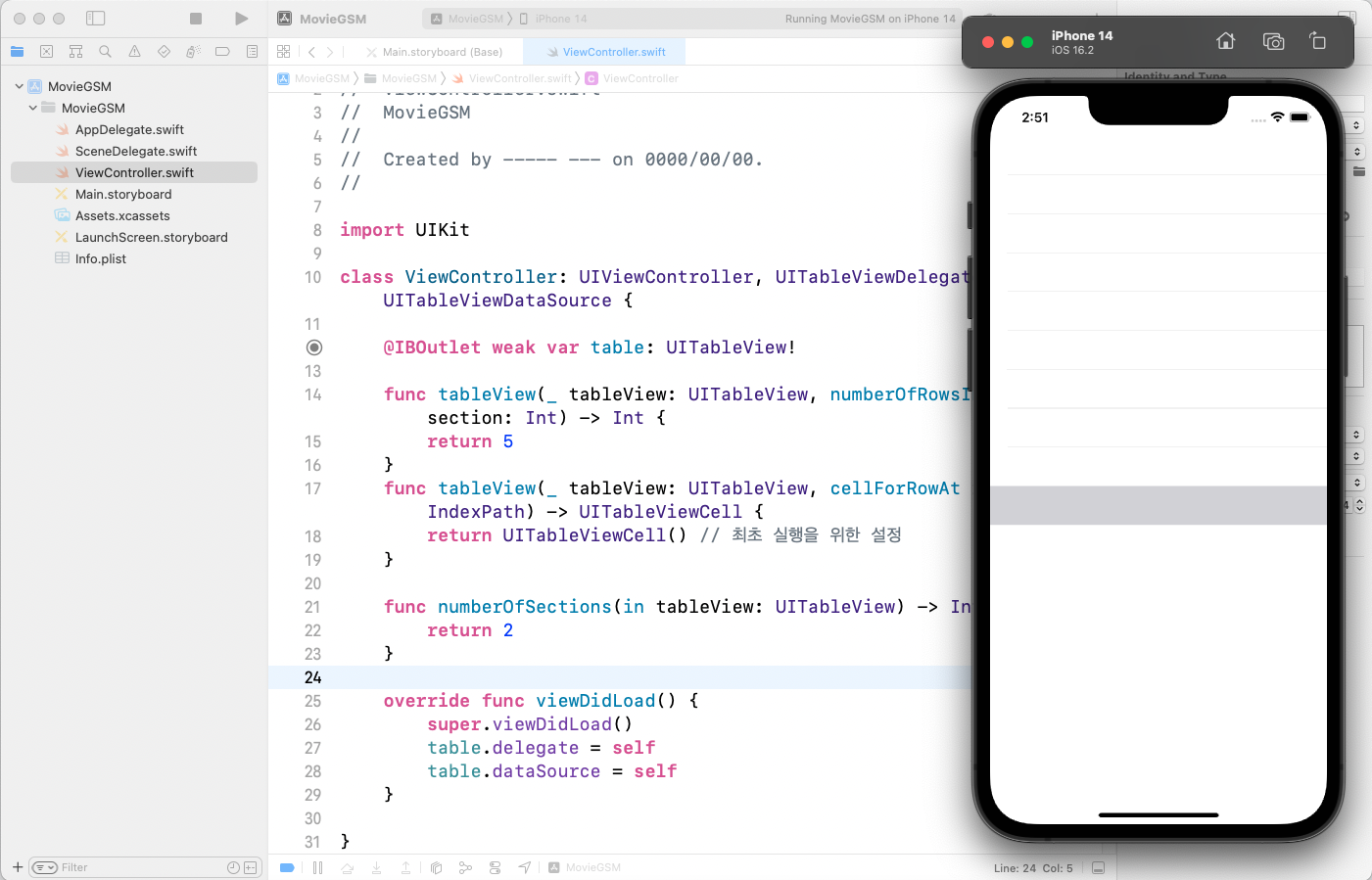
Task: Select MovieGSM process in debug bar
Action: (585, 867)
